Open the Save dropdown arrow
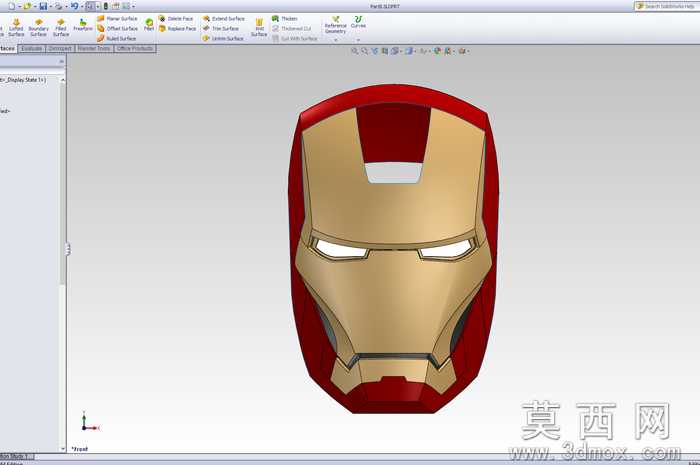Screen dimensions: 700x465 click(x=50, y=7)
